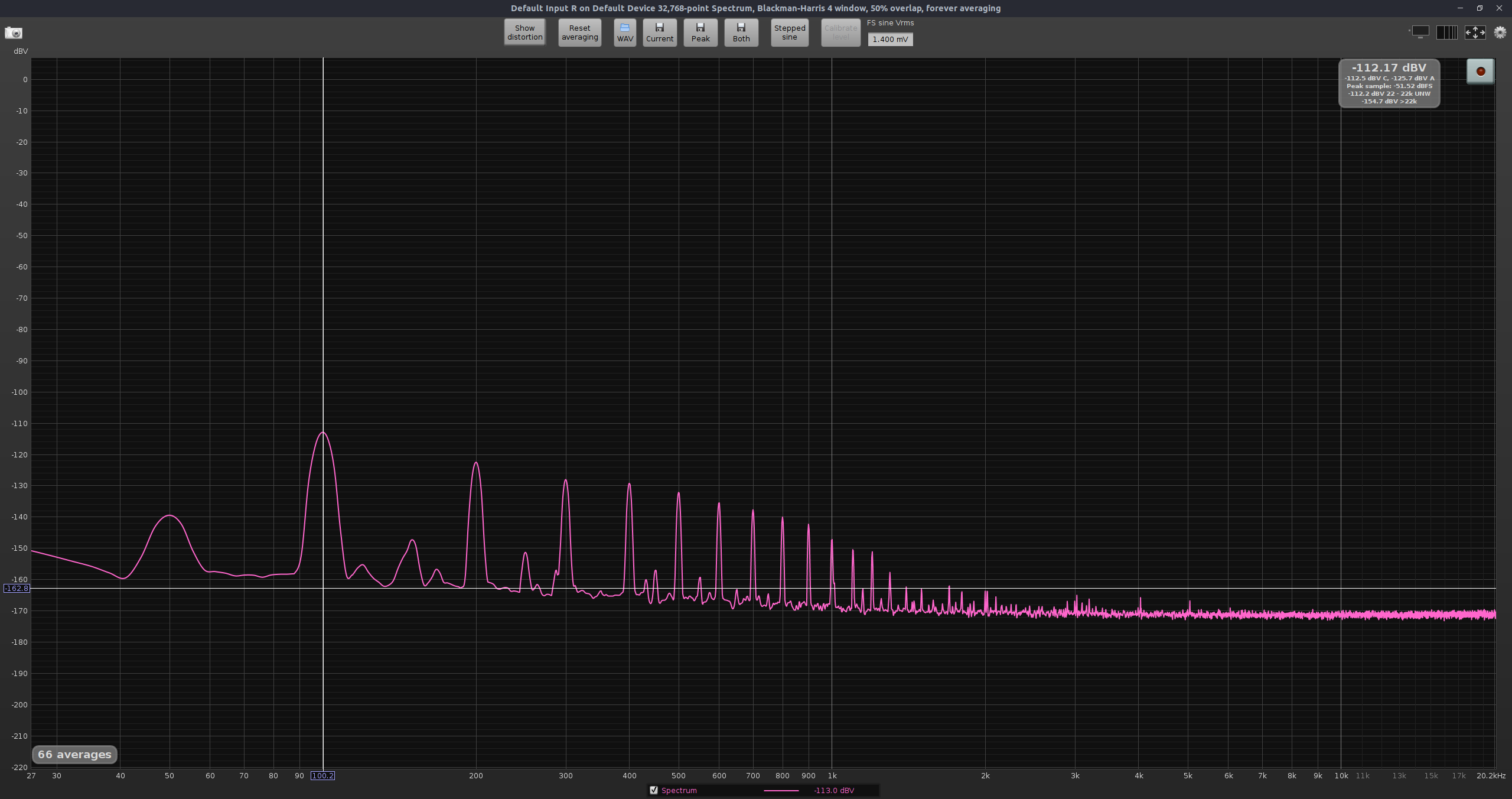Toggle the Spectrum trace checkbox
Viewport: 1512px width, 799px height.
(653, 790)
